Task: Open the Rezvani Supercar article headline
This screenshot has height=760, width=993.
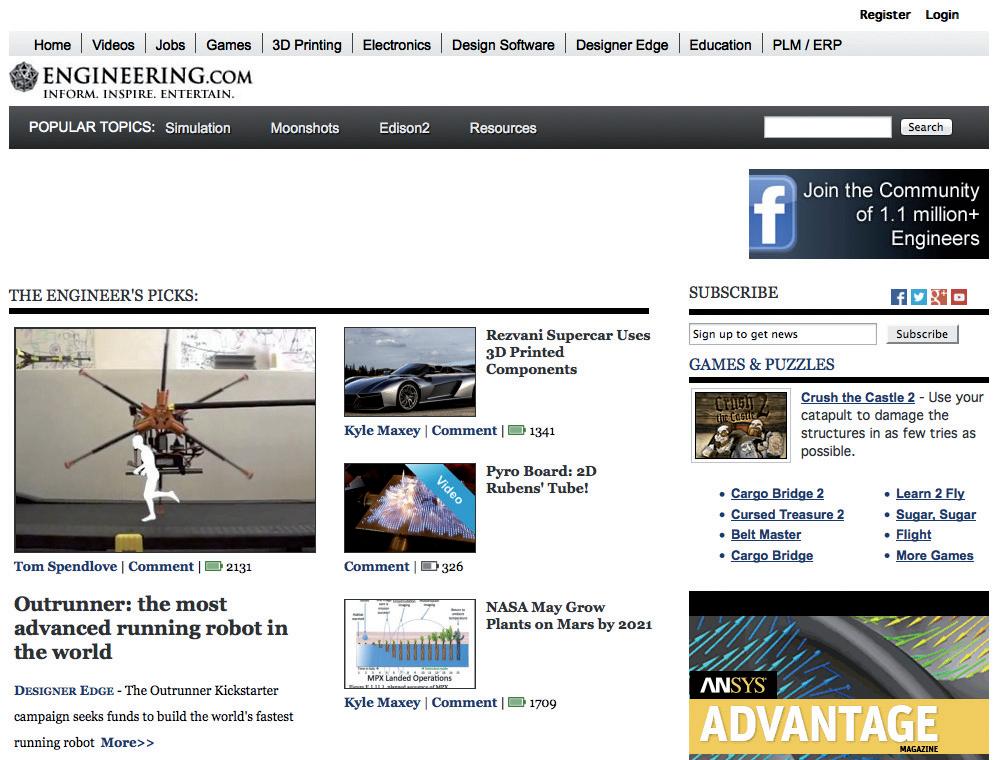Action: [568, 352]
